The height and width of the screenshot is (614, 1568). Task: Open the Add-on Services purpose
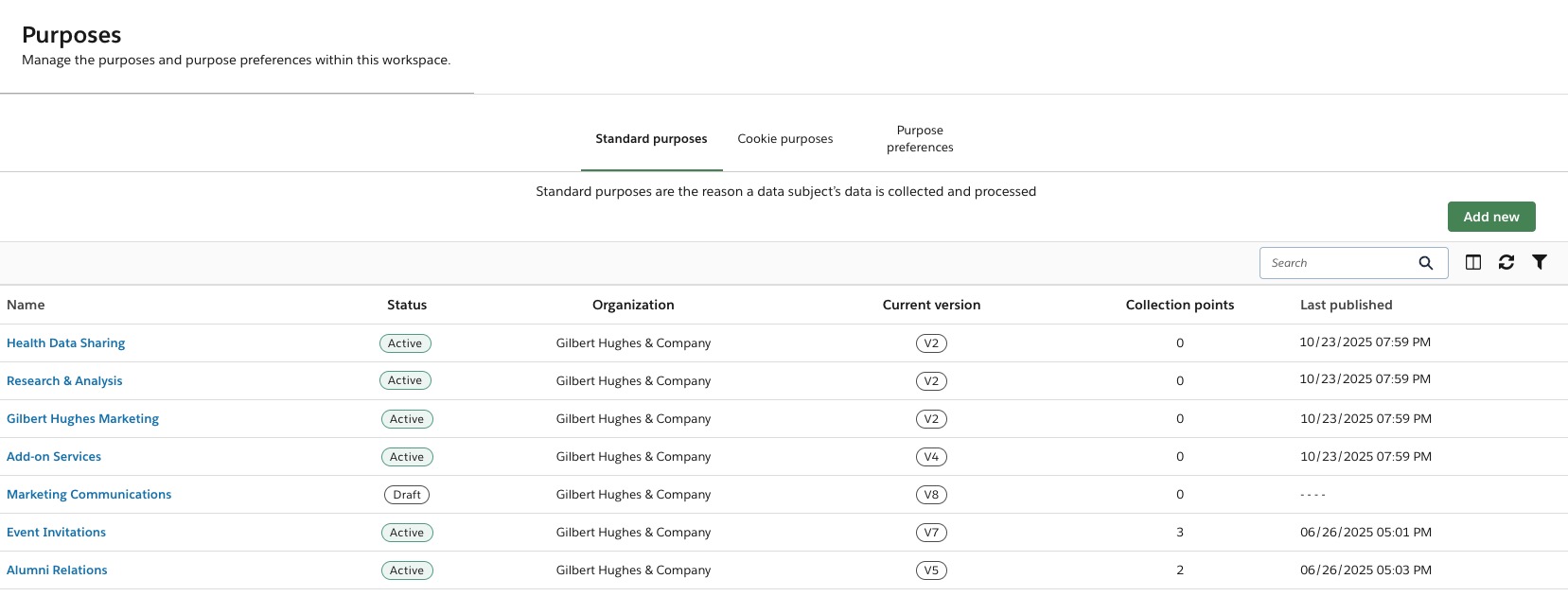[x=54, y=457]
